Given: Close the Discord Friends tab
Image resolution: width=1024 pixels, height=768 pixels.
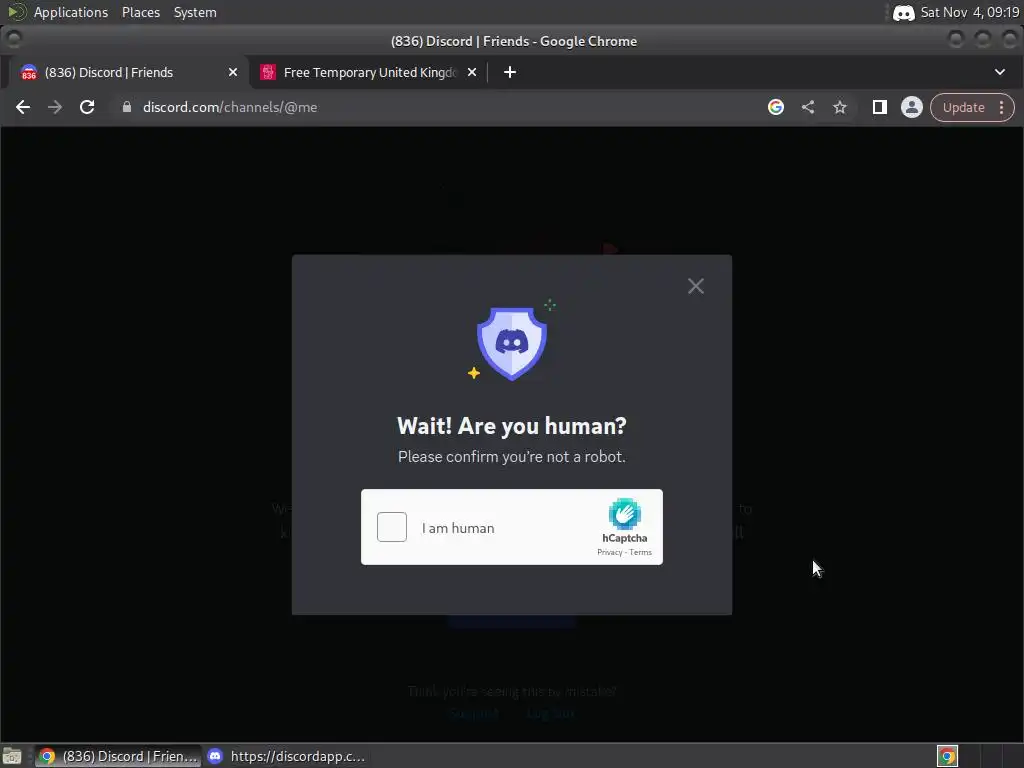Looking at the screenshot, I should [x=232, y=72].
